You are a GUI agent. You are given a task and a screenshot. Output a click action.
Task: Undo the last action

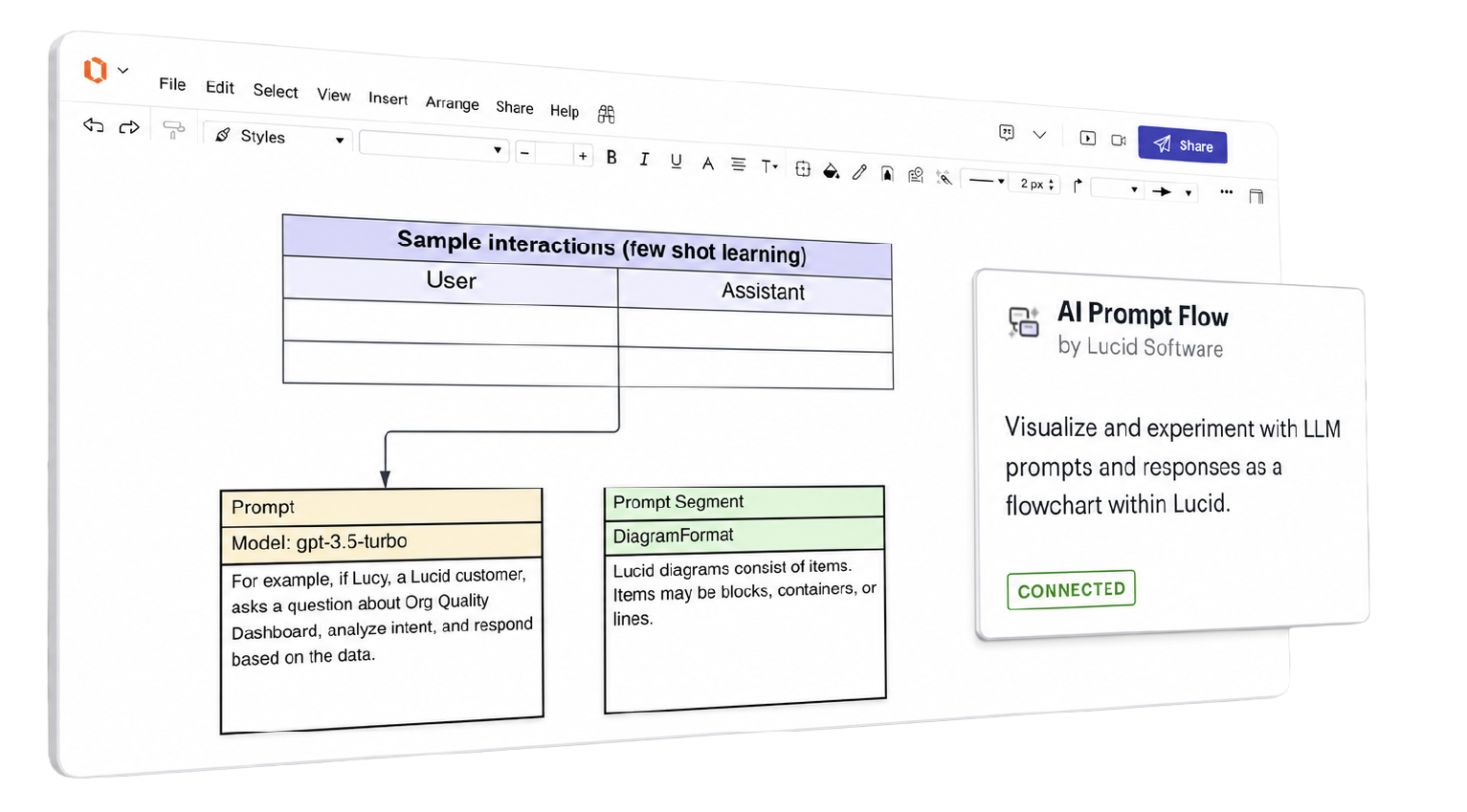coord(93,125)
